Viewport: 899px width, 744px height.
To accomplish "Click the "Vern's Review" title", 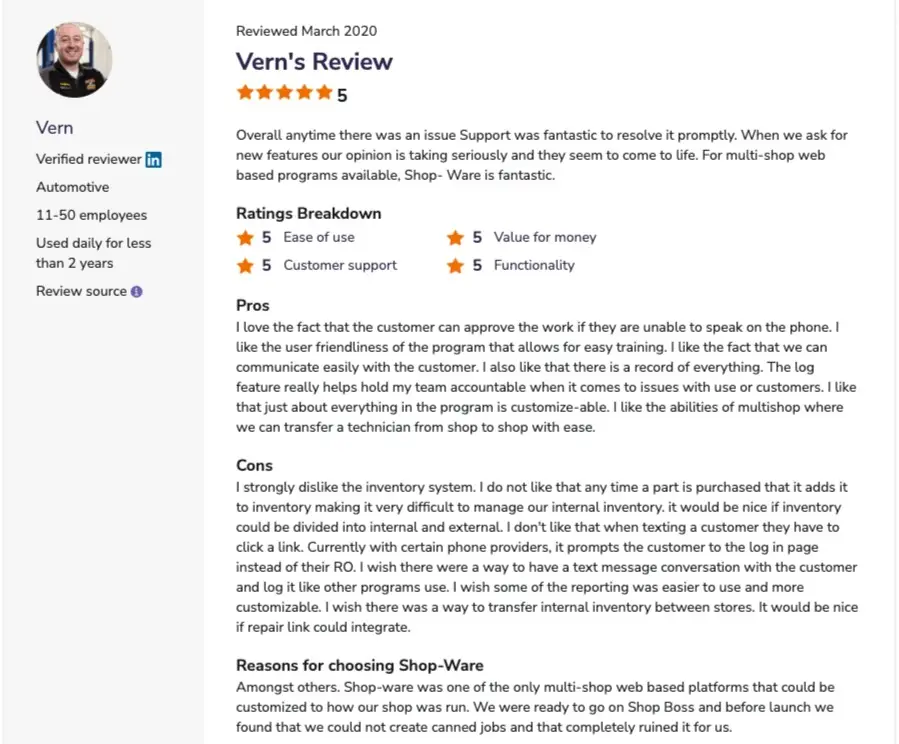I will 314,61.
